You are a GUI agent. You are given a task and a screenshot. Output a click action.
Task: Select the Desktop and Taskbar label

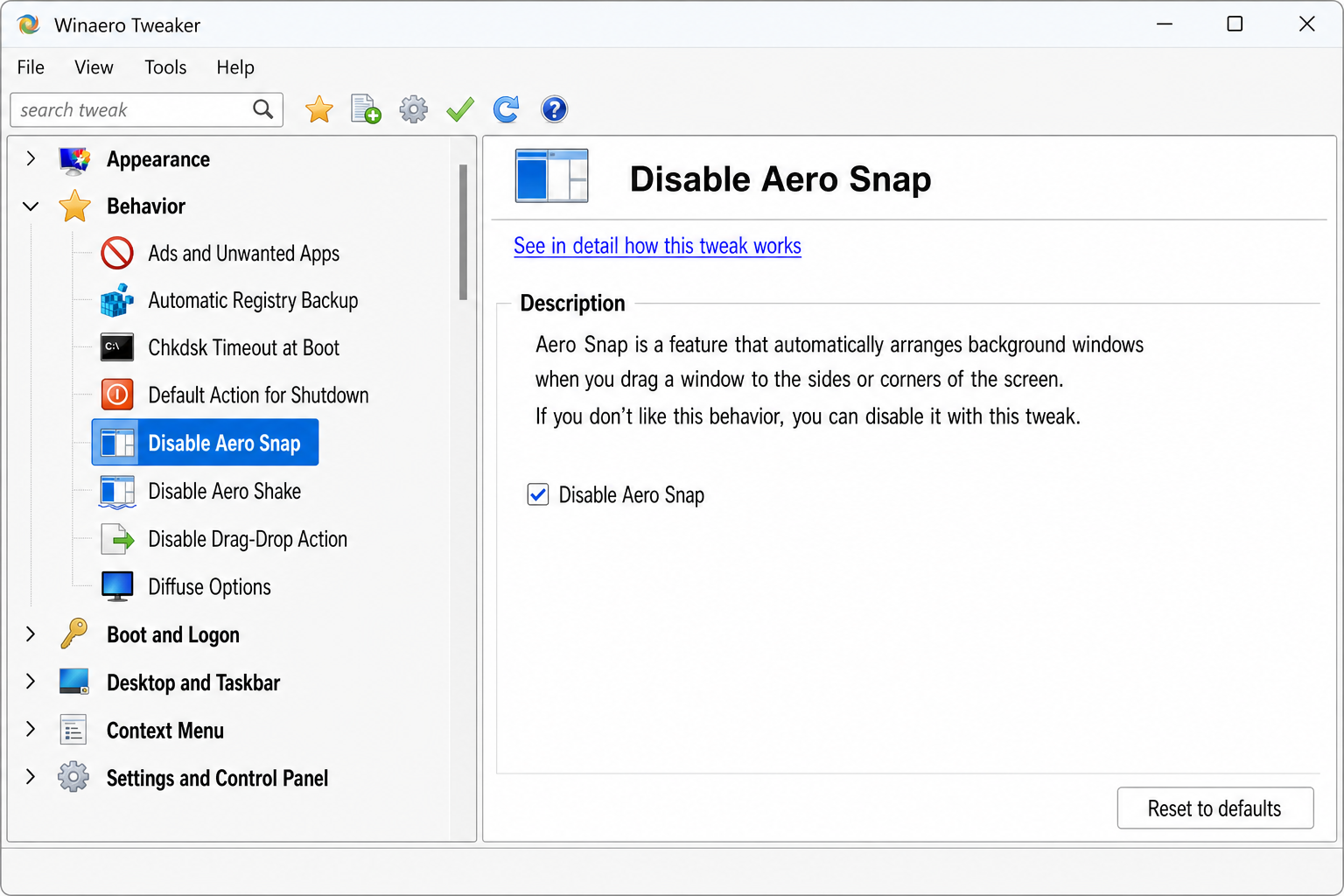pyautogui.click(x=193, y=682)
